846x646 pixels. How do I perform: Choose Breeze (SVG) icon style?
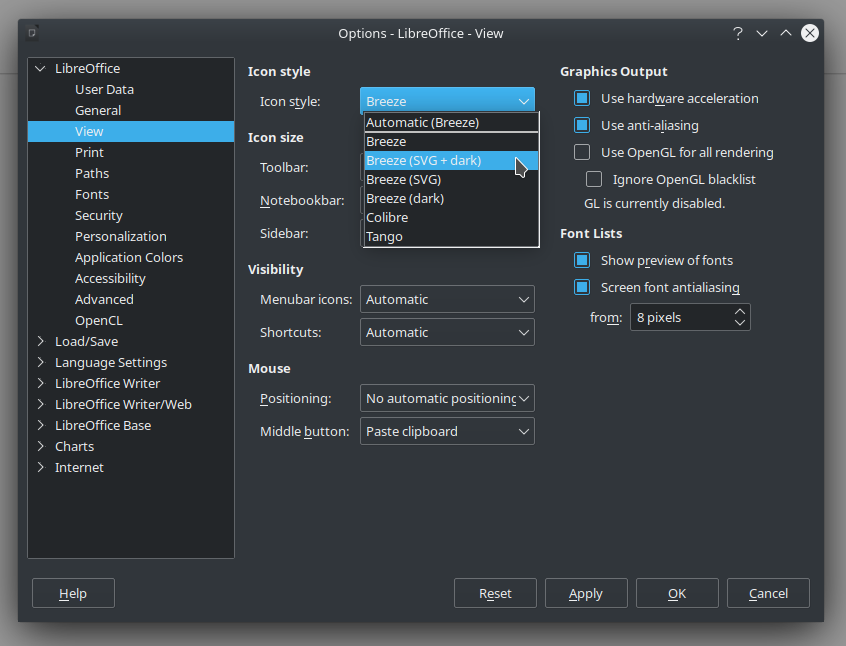(452, 179)
